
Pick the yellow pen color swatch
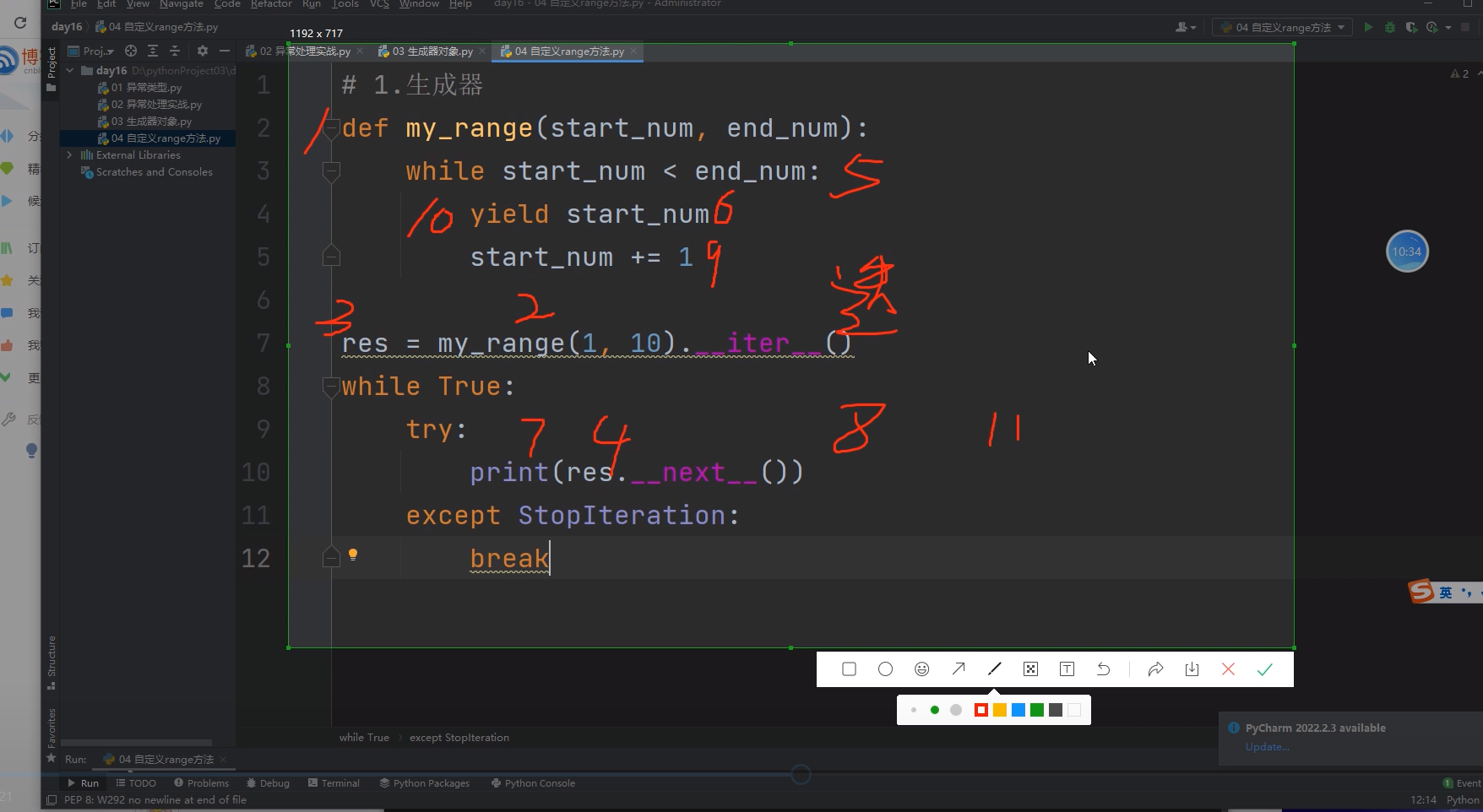1000,710
